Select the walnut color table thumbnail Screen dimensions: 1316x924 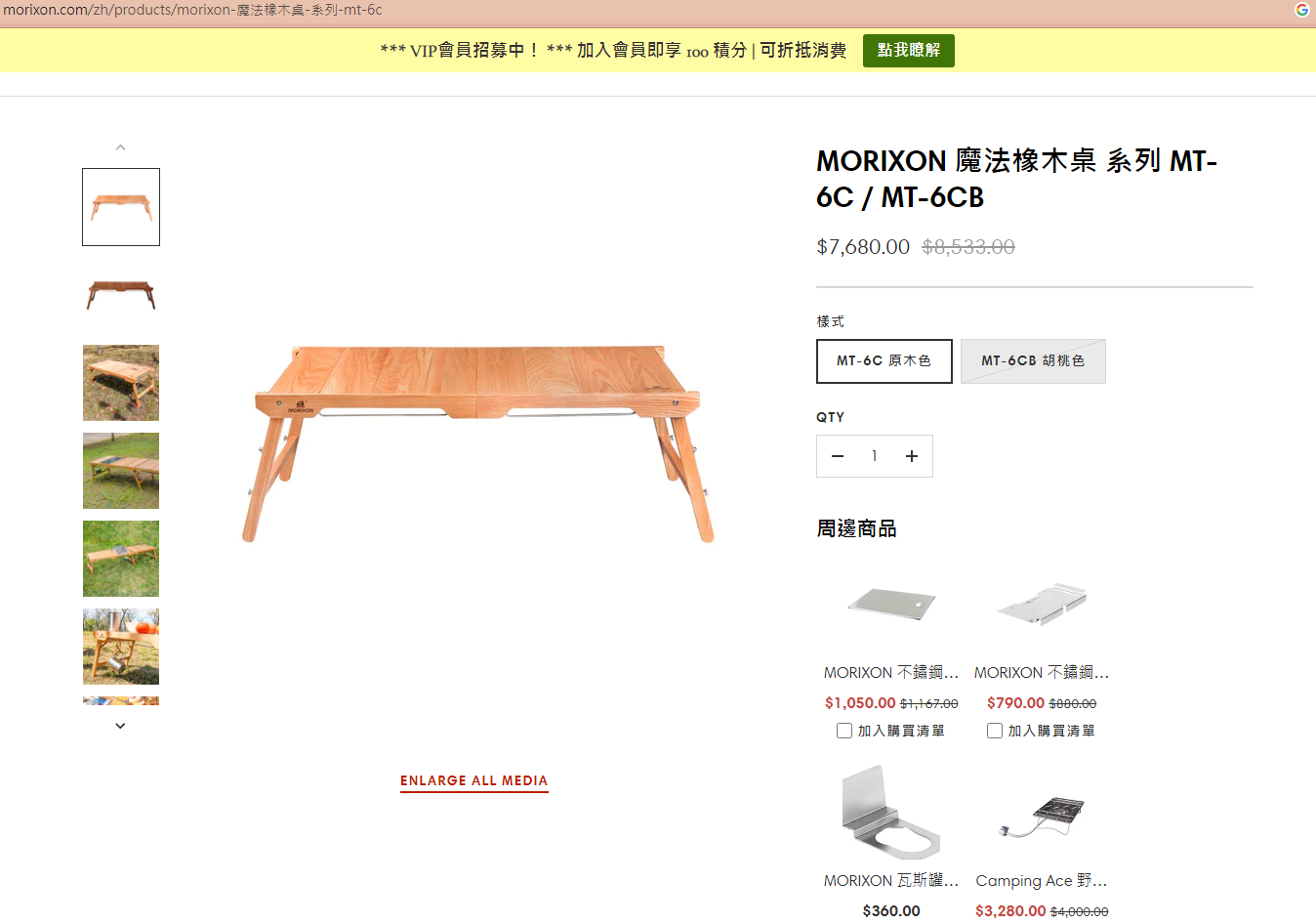point(121,295)
